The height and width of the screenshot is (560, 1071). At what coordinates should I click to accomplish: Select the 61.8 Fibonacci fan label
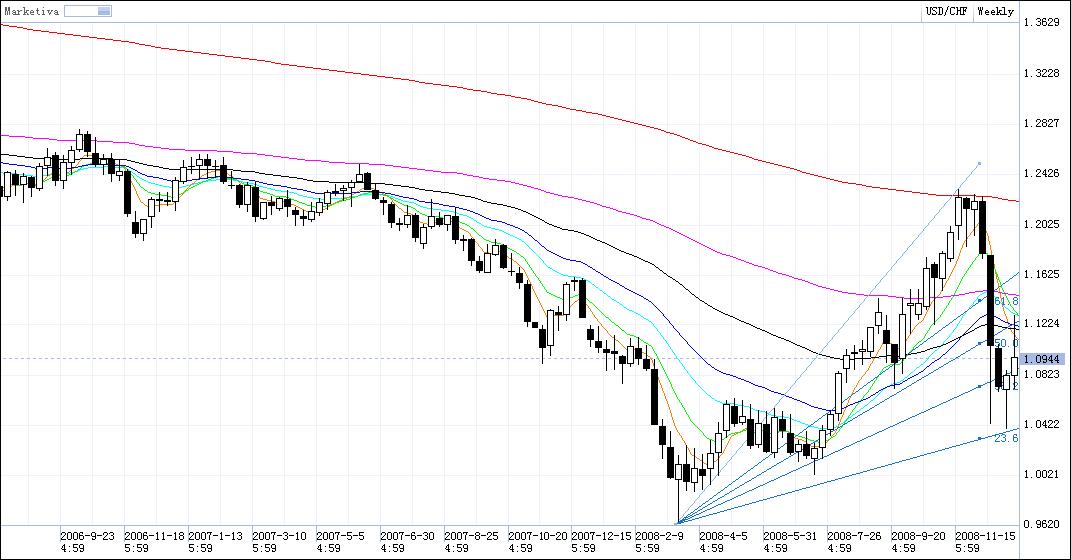[x=1006, y=301]
